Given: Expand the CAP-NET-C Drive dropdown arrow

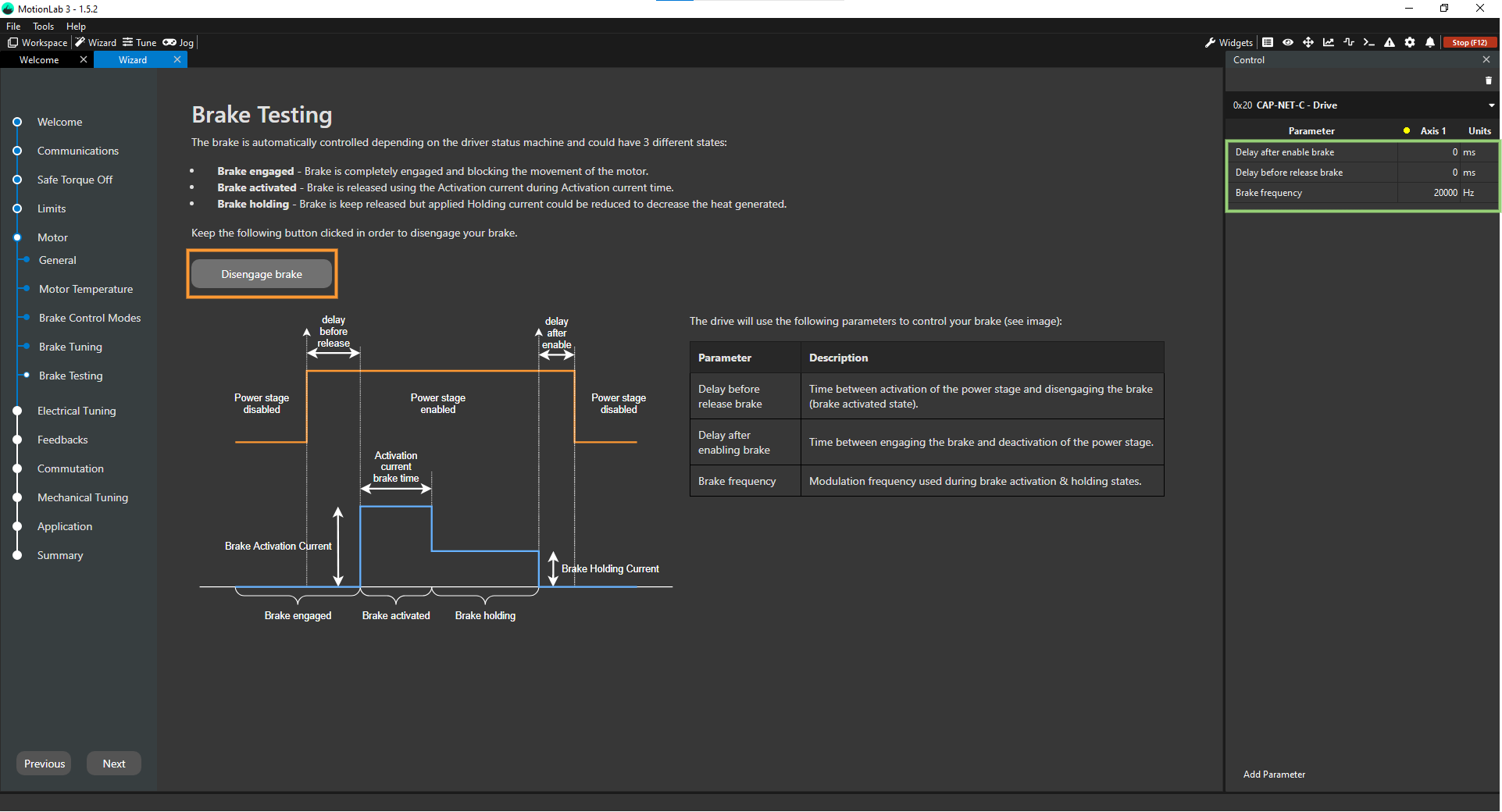Looking at the screenshot, I should 1491,105.
